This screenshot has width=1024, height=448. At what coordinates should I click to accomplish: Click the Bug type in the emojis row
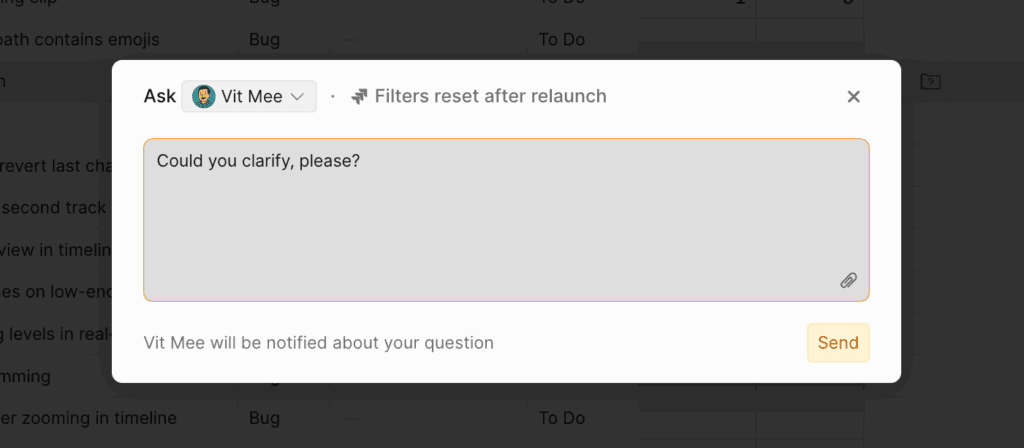(265, 40)
